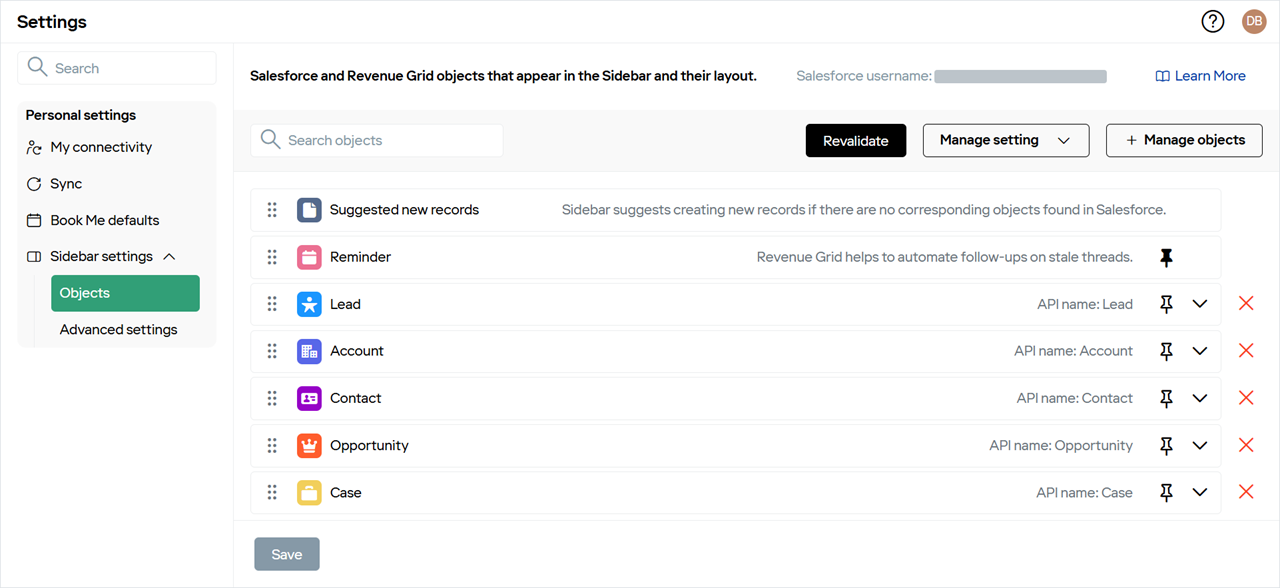Image resolution: width=1280 pixels, height=588 pixels.
Task: Toggle the pin for Reminder
Action: pos(1166,257)
